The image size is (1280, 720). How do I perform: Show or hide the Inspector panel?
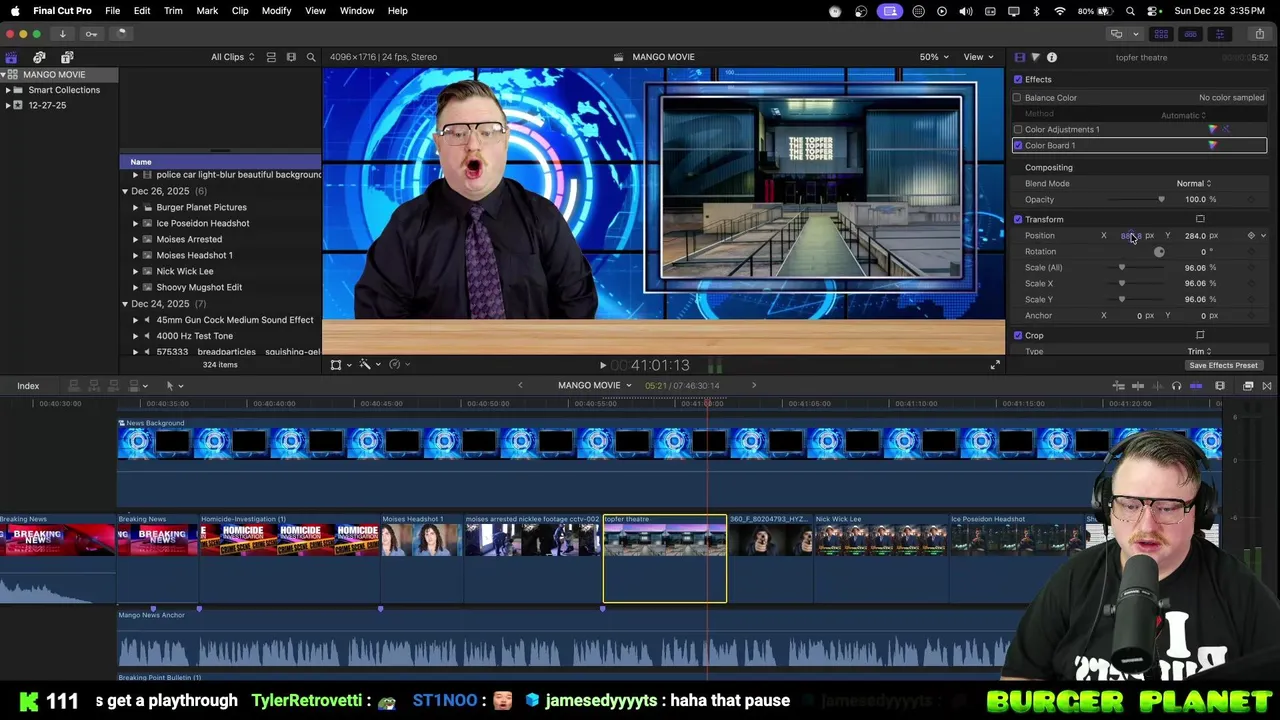[x=1219, y=34]
